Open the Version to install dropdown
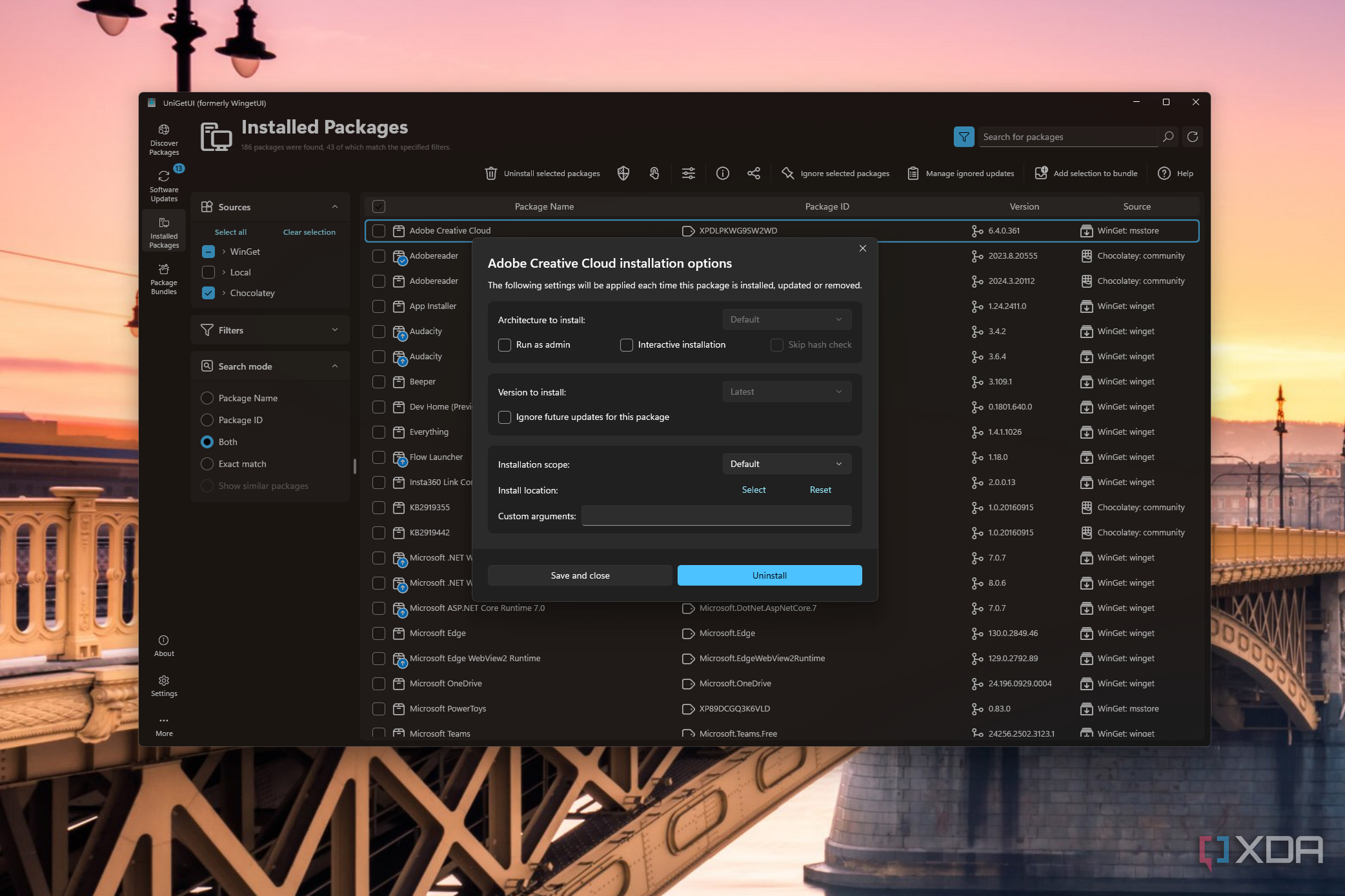The image size is (1345, 896). click(x=787, y=392)
